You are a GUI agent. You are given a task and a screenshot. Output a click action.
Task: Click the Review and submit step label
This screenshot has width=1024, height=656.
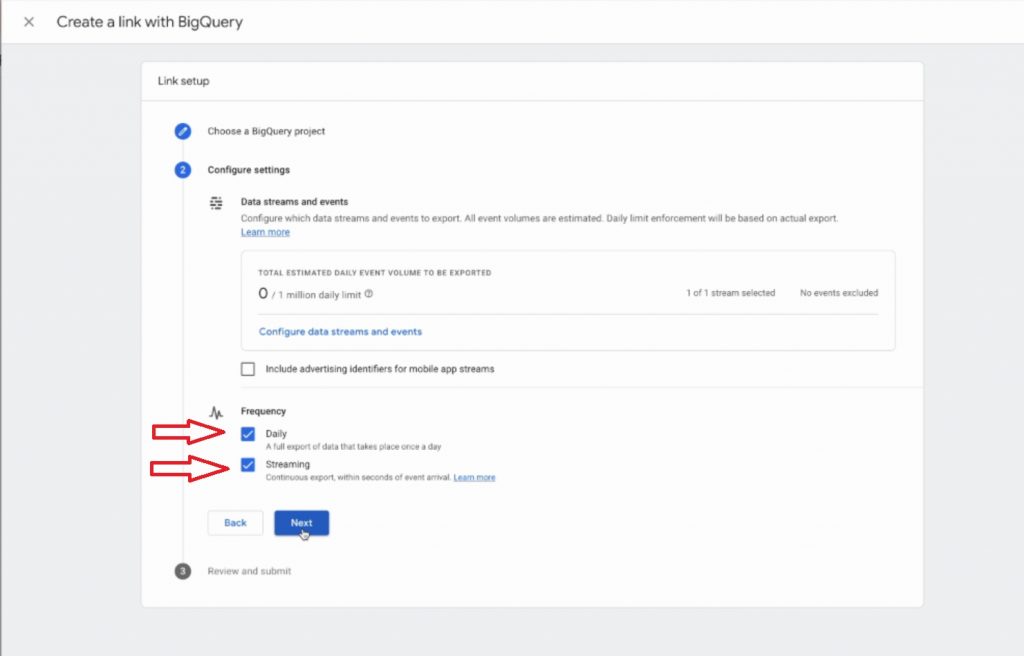click(x=249, y=571)
